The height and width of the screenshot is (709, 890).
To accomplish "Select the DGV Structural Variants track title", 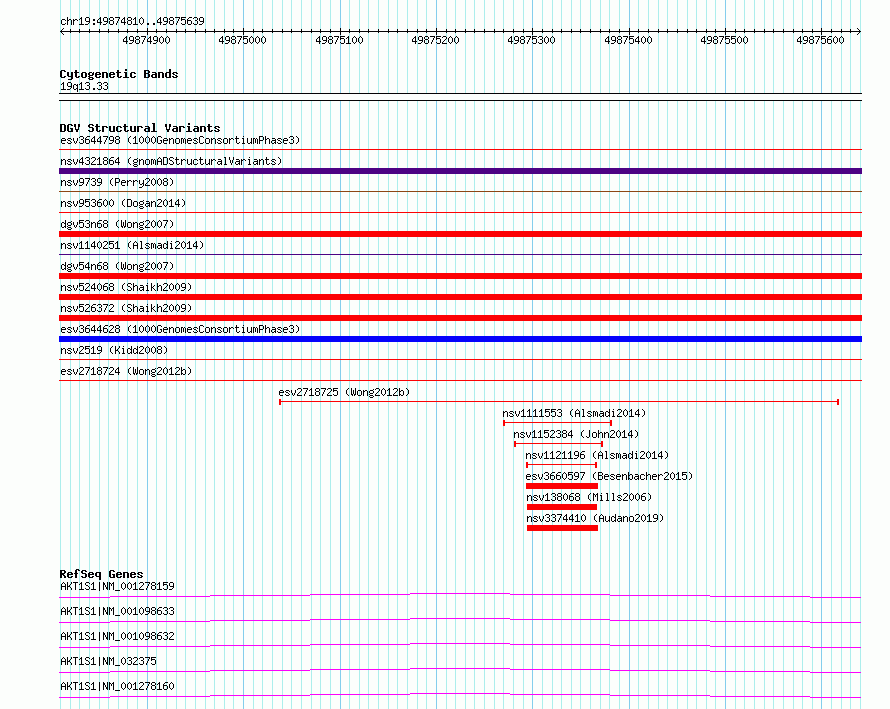I will point(140,128).
